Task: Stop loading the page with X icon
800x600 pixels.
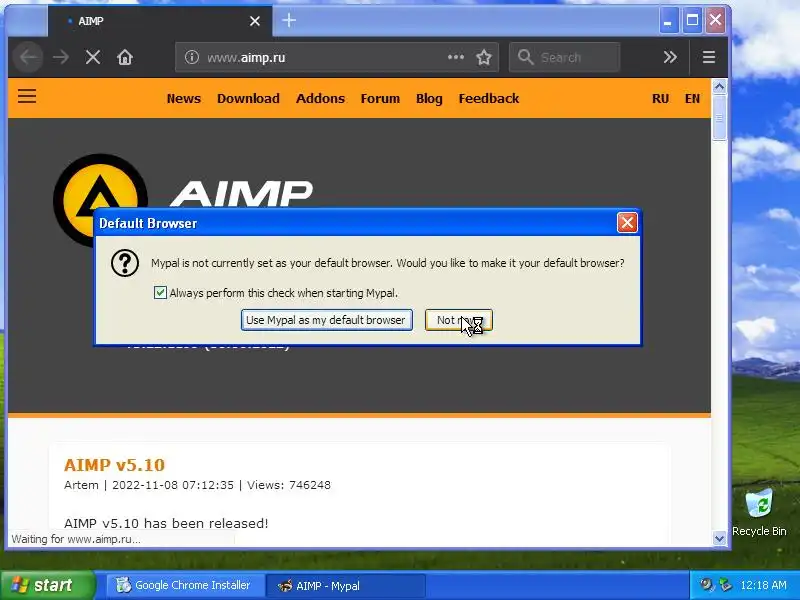Action: coord(93,57)
